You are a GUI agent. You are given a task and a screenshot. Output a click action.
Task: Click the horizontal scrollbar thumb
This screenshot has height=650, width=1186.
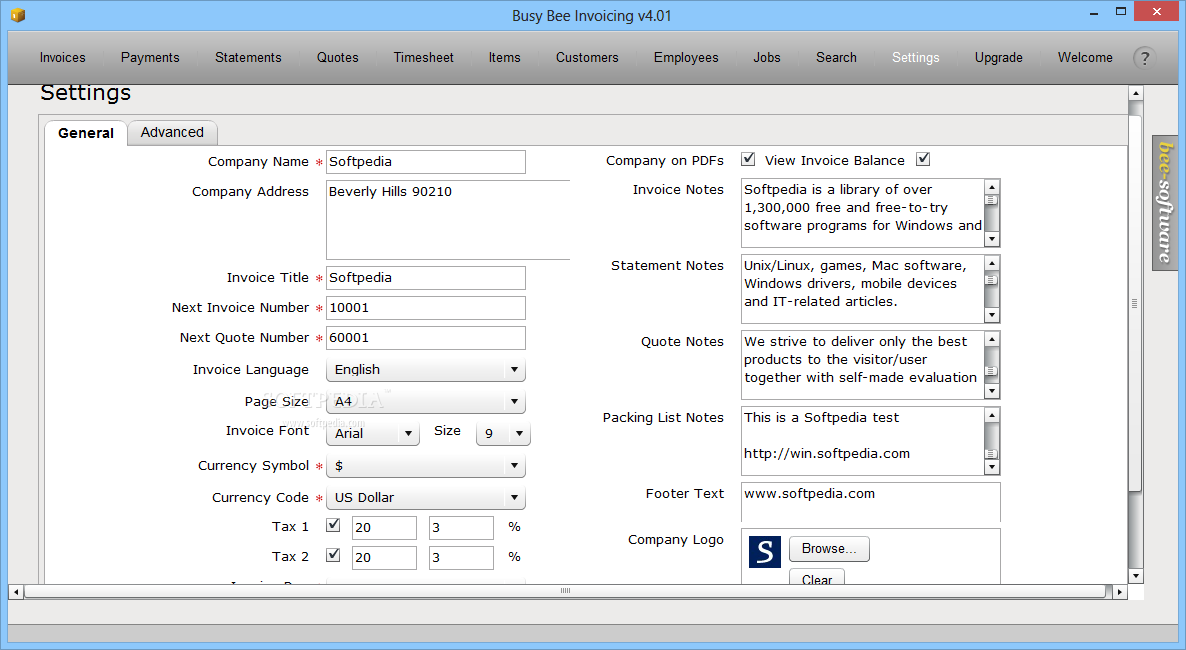coord(565,591)
